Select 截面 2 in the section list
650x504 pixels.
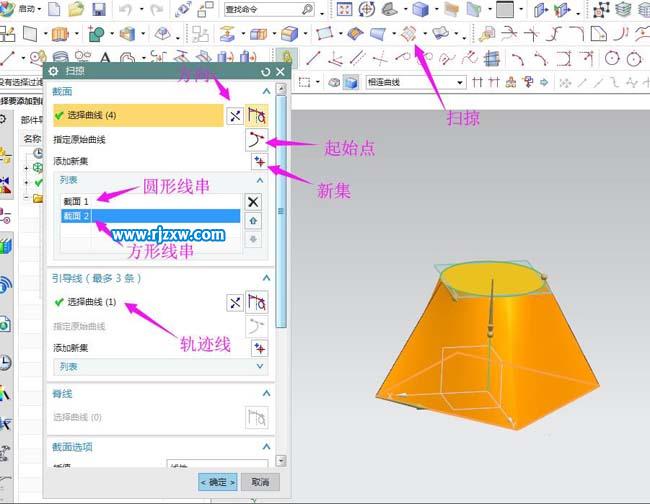tap(150, 216)
